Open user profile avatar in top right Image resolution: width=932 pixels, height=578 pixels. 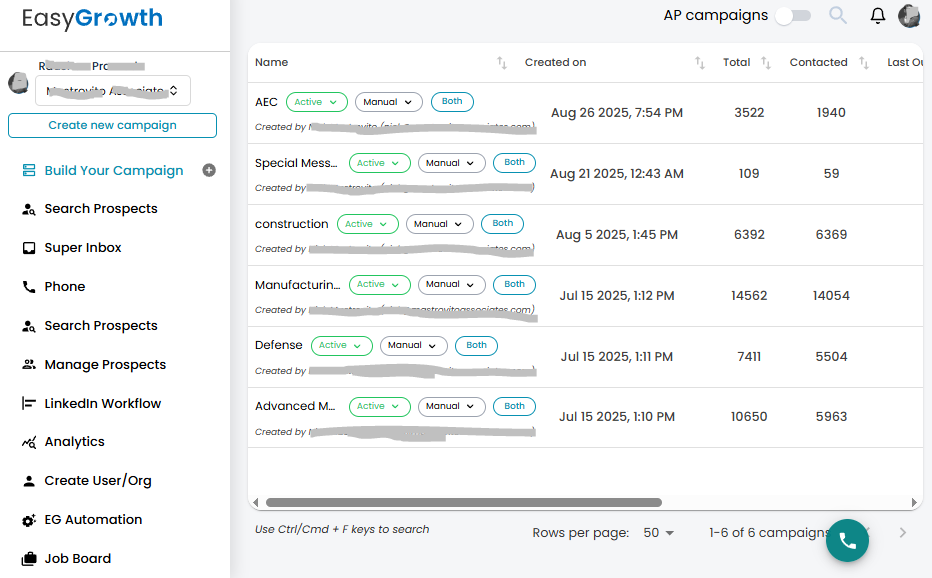pos(909,15)
